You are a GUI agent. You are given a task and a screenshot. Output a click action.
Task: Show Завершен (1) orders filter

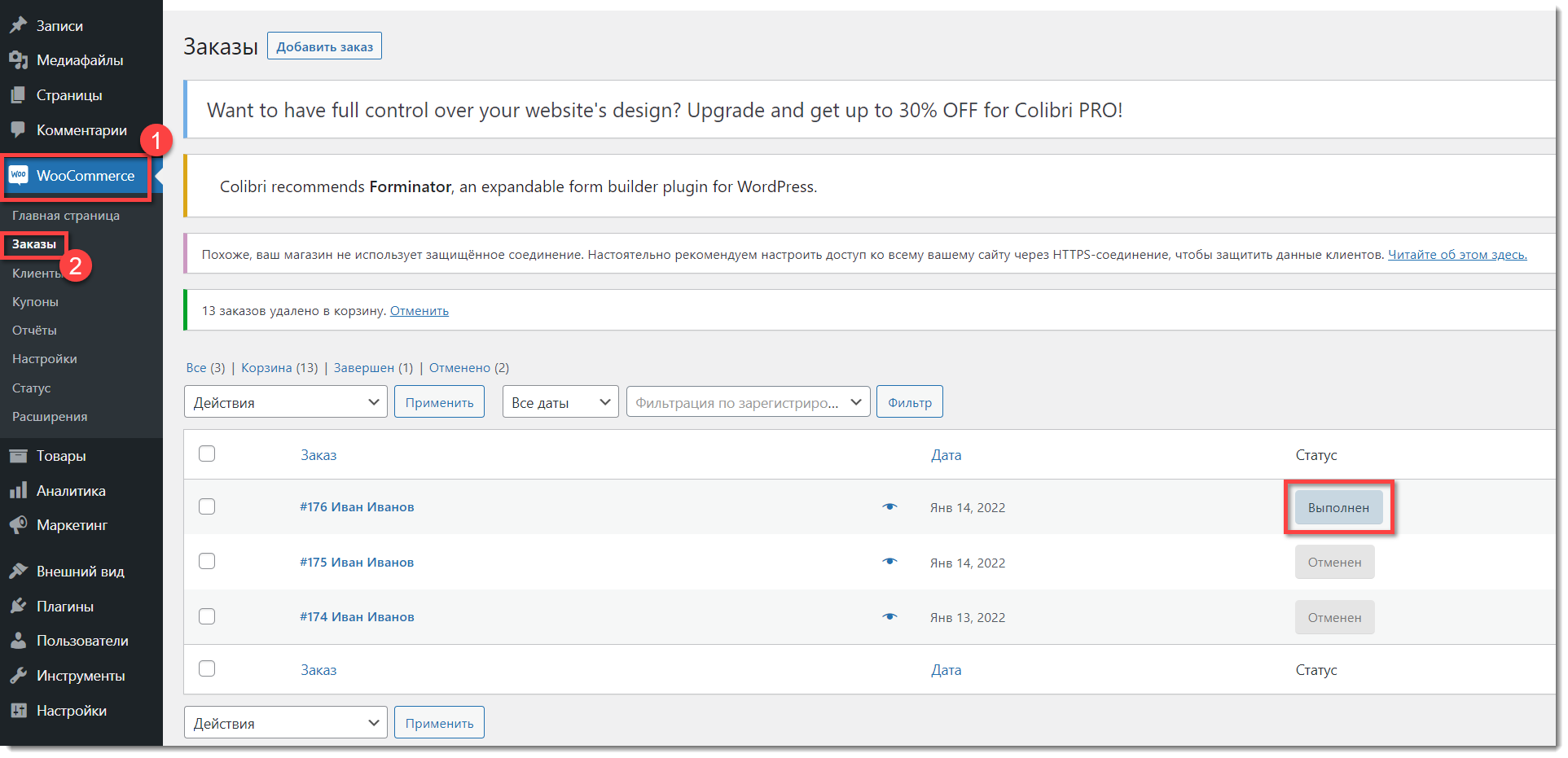[373, 368]
